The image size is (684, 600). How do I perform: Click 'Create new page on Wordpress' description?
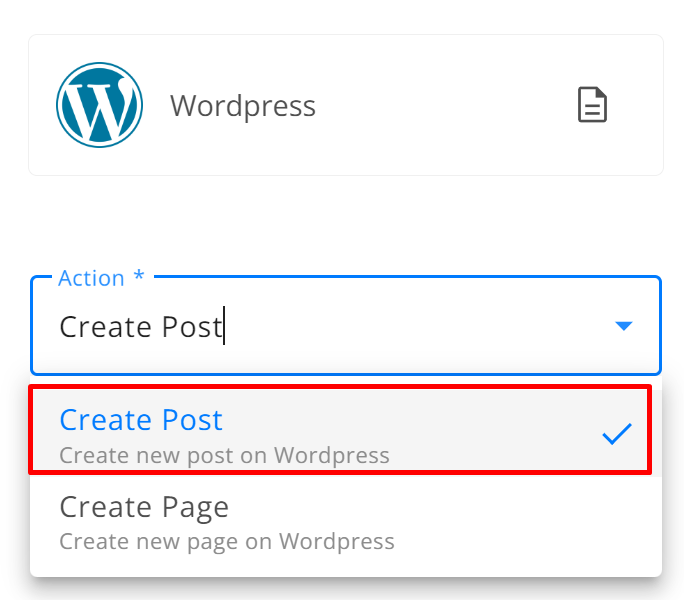pos(227,542)
